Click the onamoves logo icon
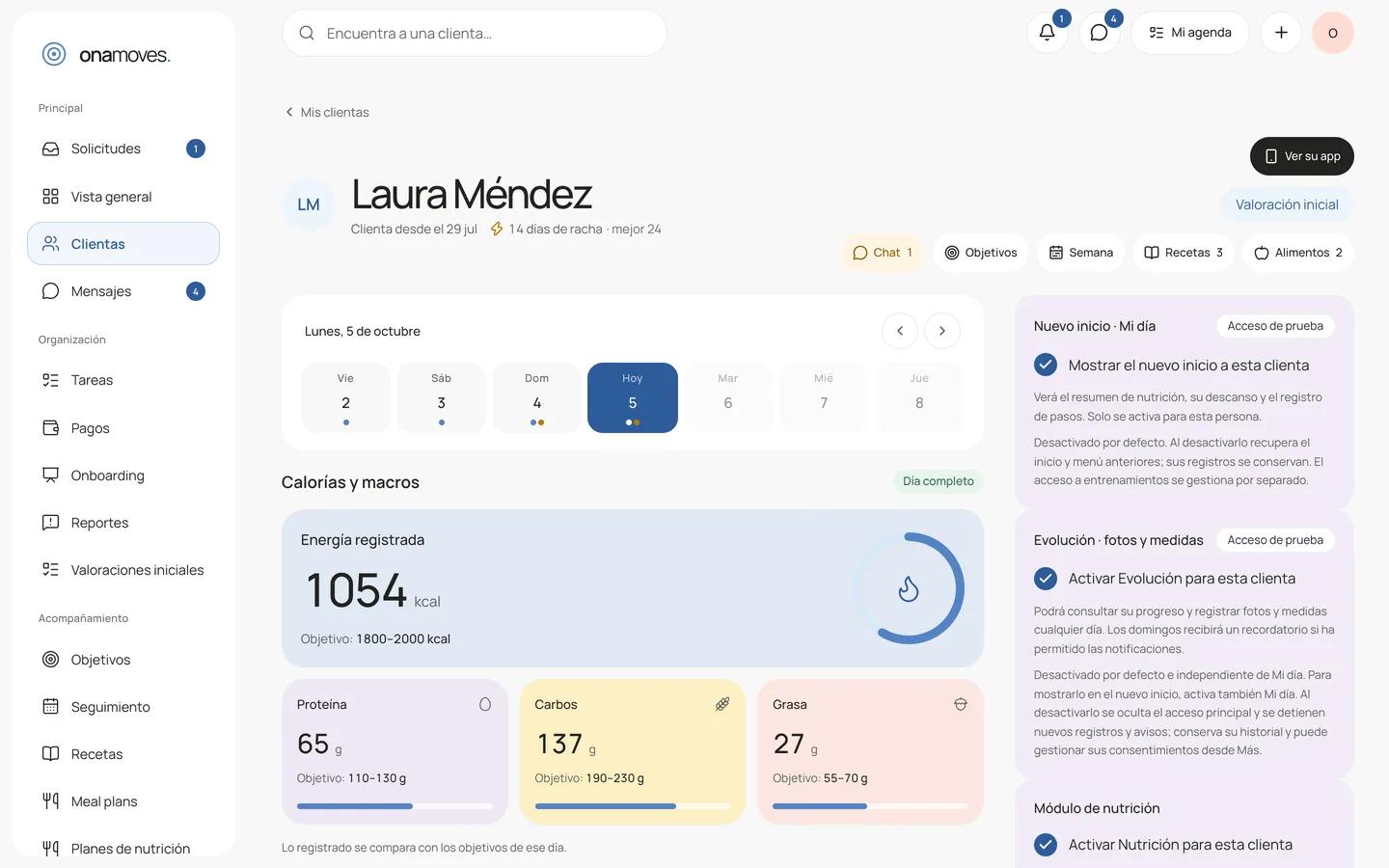 point(54,54)
